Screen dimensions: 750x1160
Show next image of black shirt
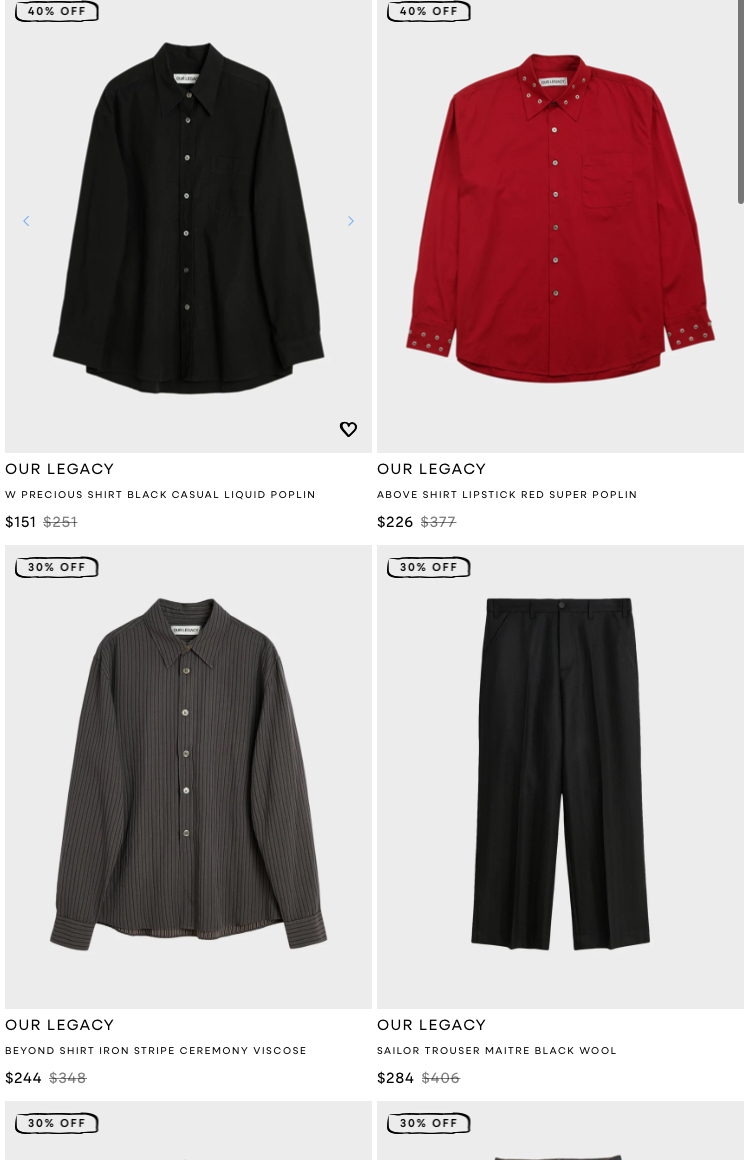point(351,221)
